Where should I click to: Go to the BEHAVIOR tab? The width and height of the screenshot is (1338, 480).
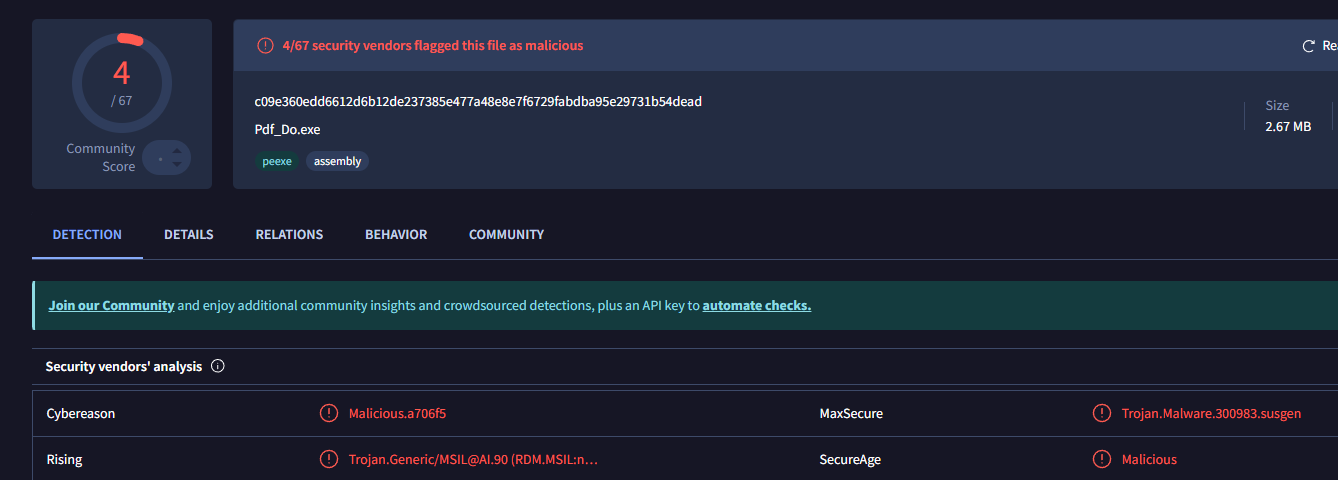(396, 235)
